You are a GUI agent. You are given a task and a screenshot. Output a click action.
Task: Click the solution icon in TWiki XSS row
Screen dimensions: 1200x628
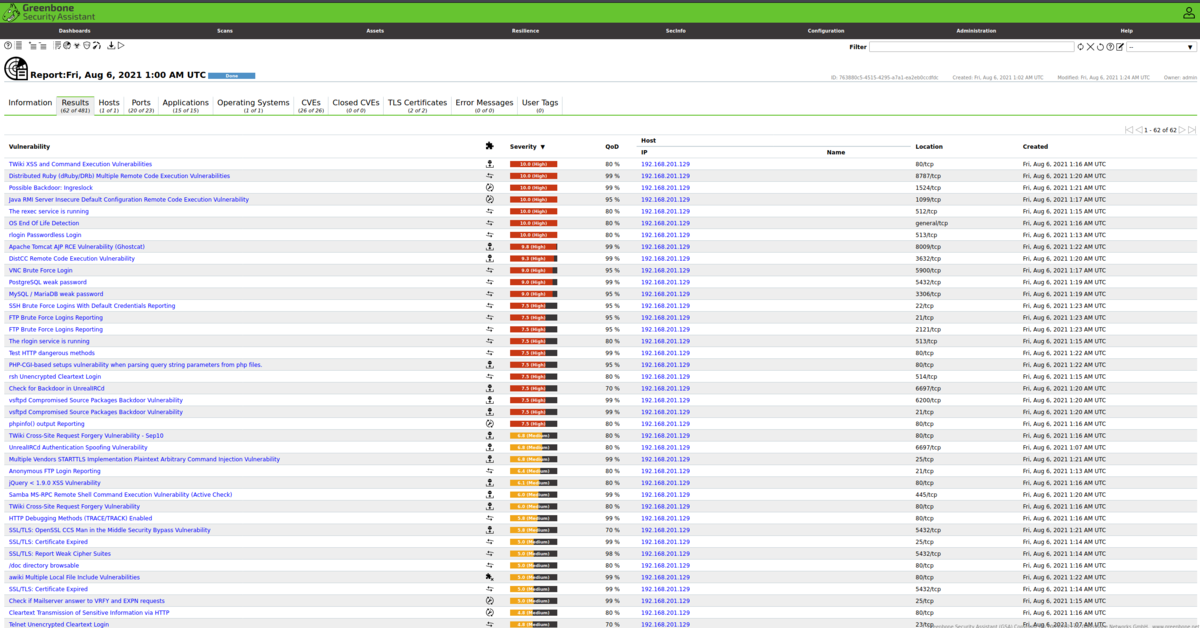point(490,164)
